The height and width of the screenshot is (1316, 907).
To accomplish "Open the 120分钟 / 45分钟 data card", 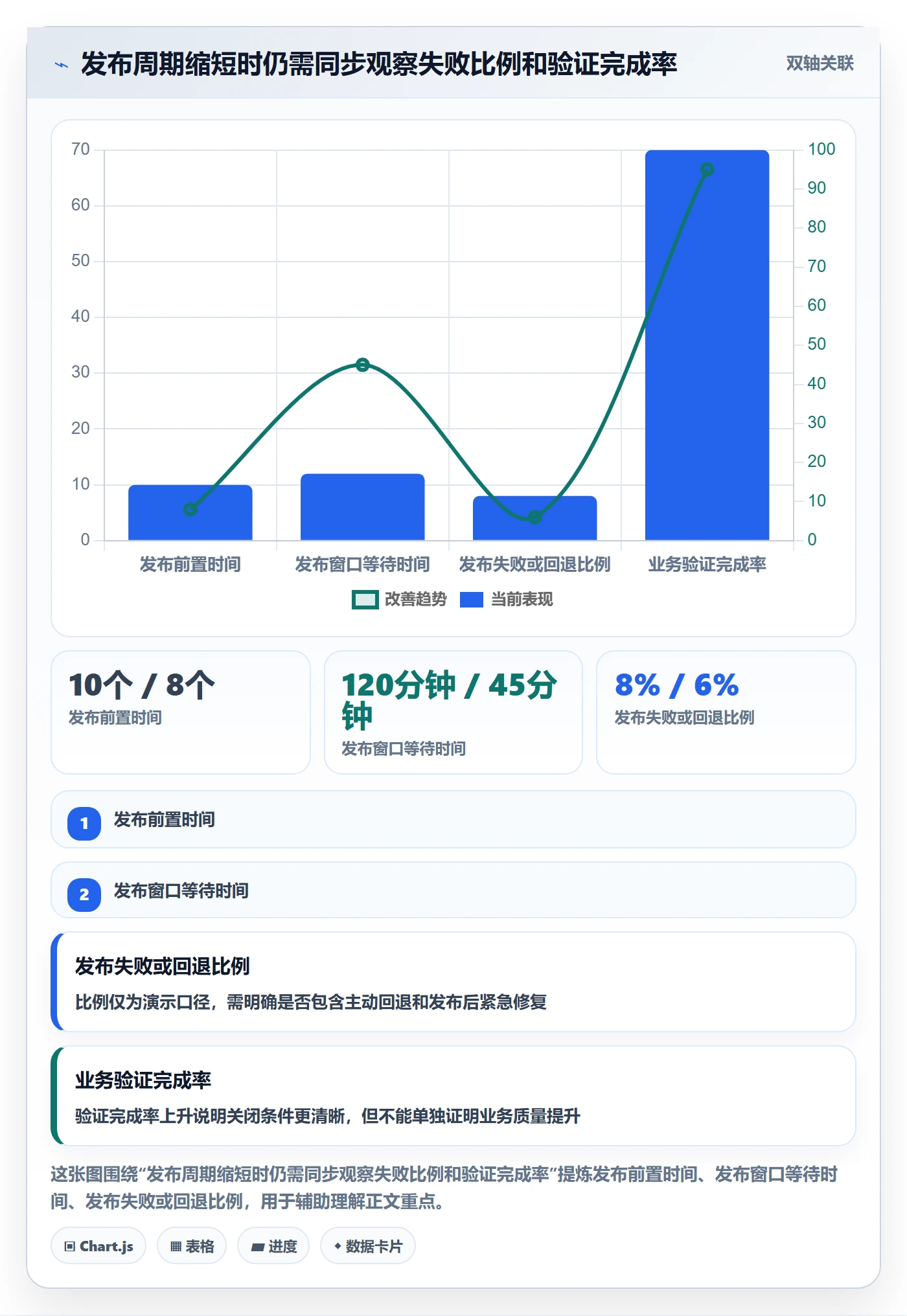I will (454, 712).
